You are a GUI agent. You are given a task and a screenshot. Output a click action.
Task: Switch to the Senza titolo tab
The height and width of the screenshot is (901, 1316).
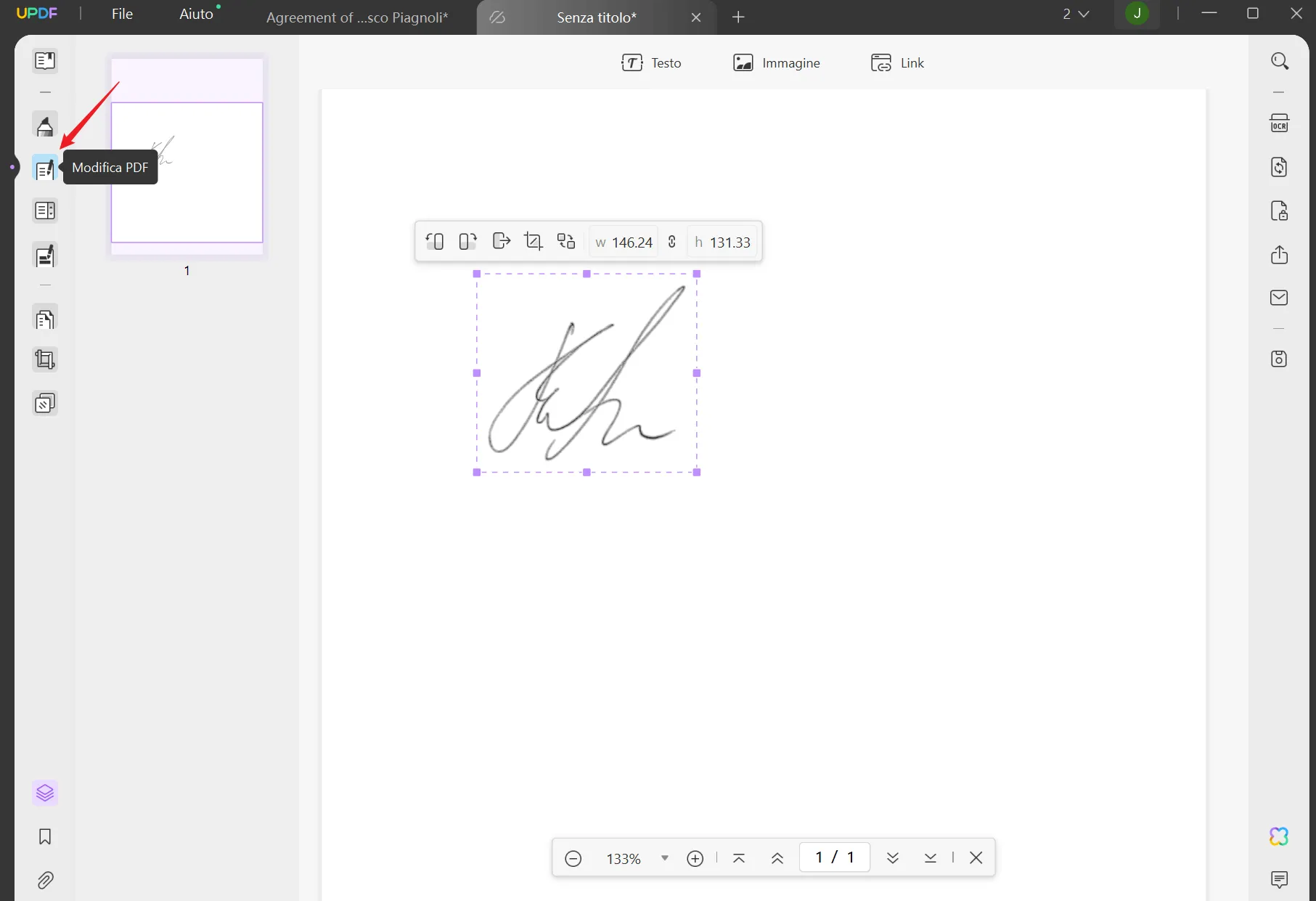pos(597,17)
